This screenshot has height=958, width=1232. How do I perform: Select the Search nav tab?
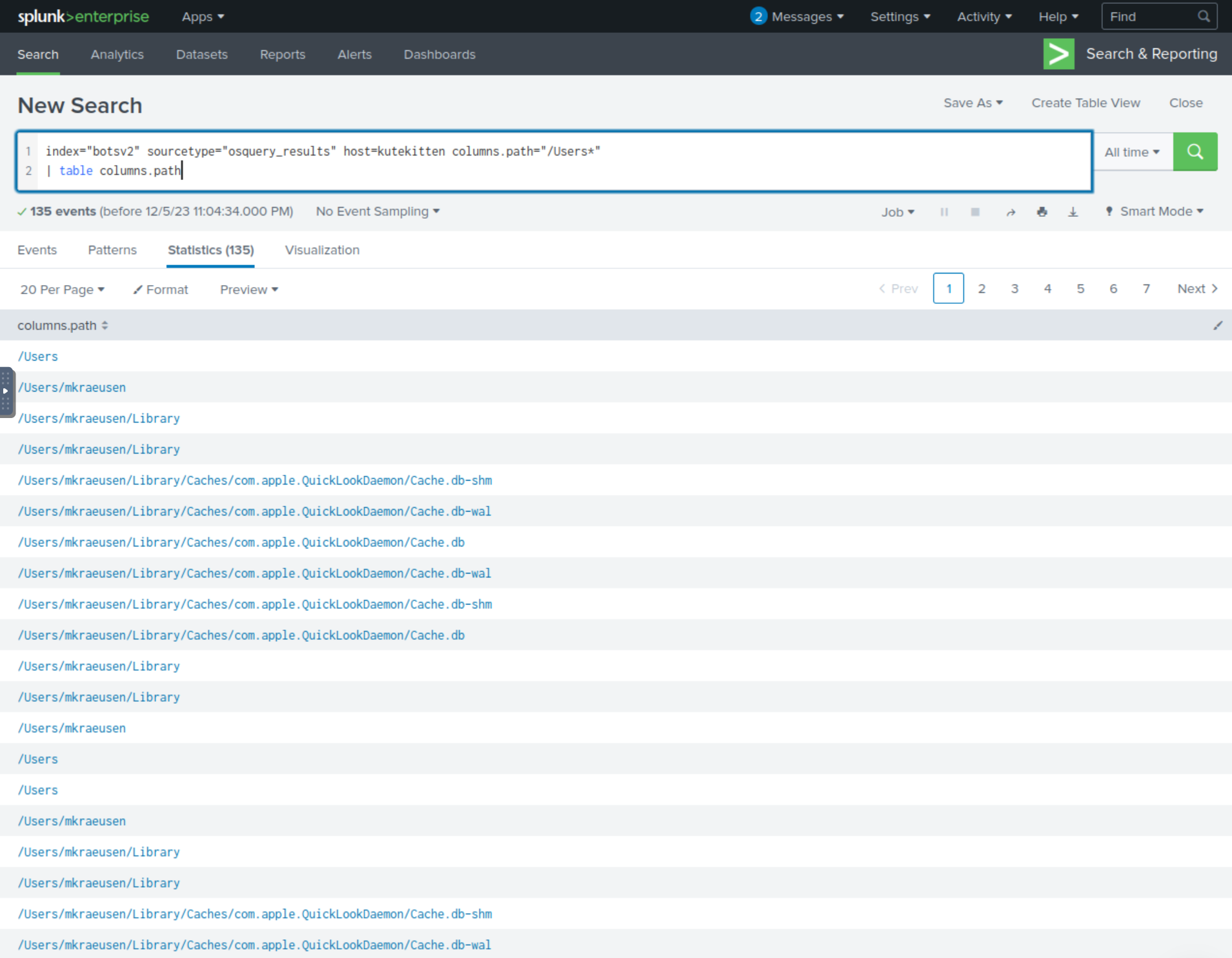[38, 54]
